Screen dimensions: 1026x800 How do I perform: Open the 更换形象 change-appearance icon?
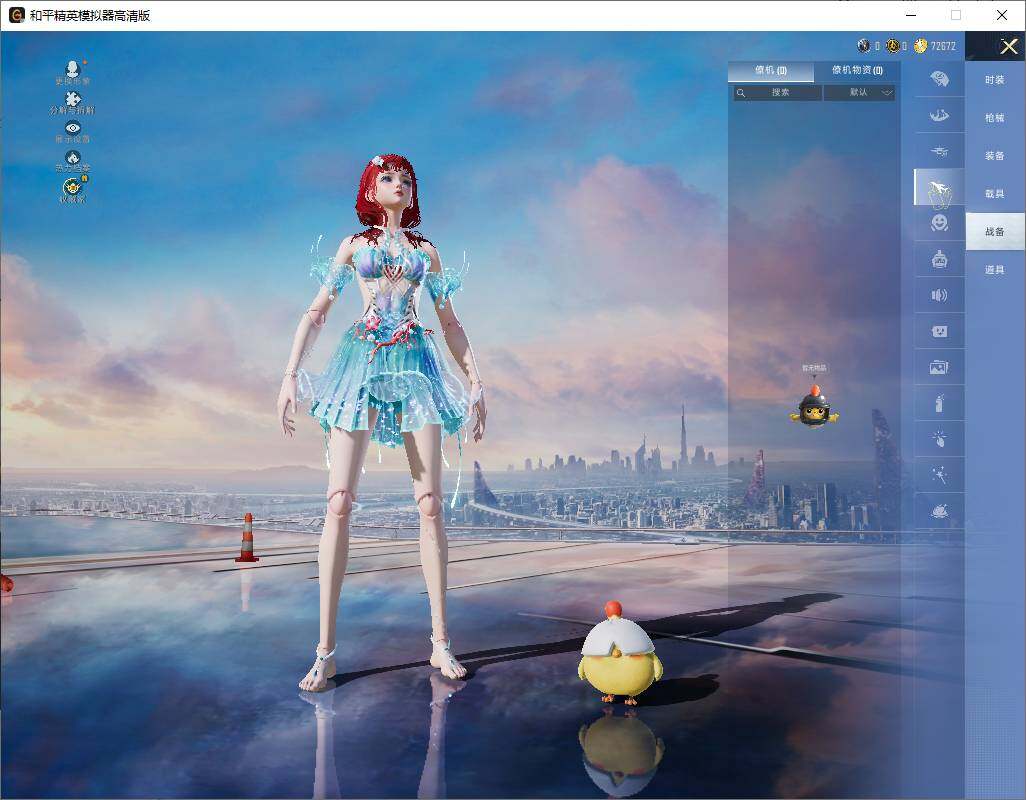73,69
